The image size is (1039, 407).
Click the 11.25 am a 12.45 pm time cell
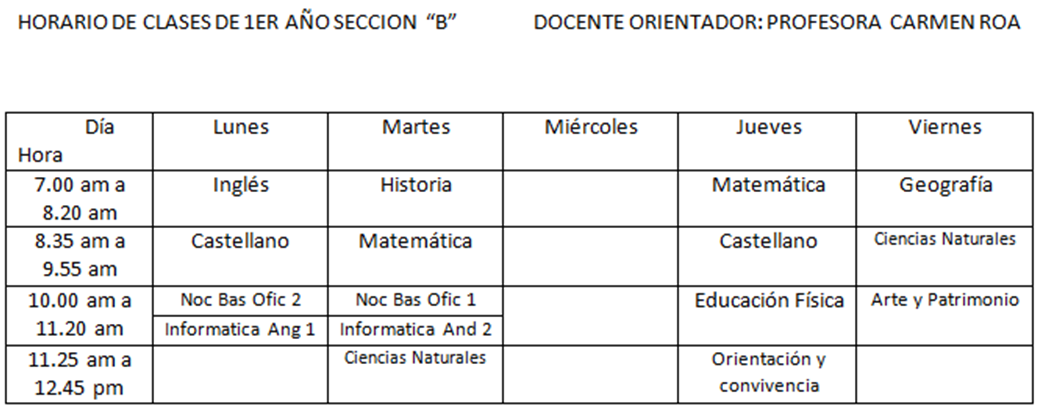pos(80,374)
